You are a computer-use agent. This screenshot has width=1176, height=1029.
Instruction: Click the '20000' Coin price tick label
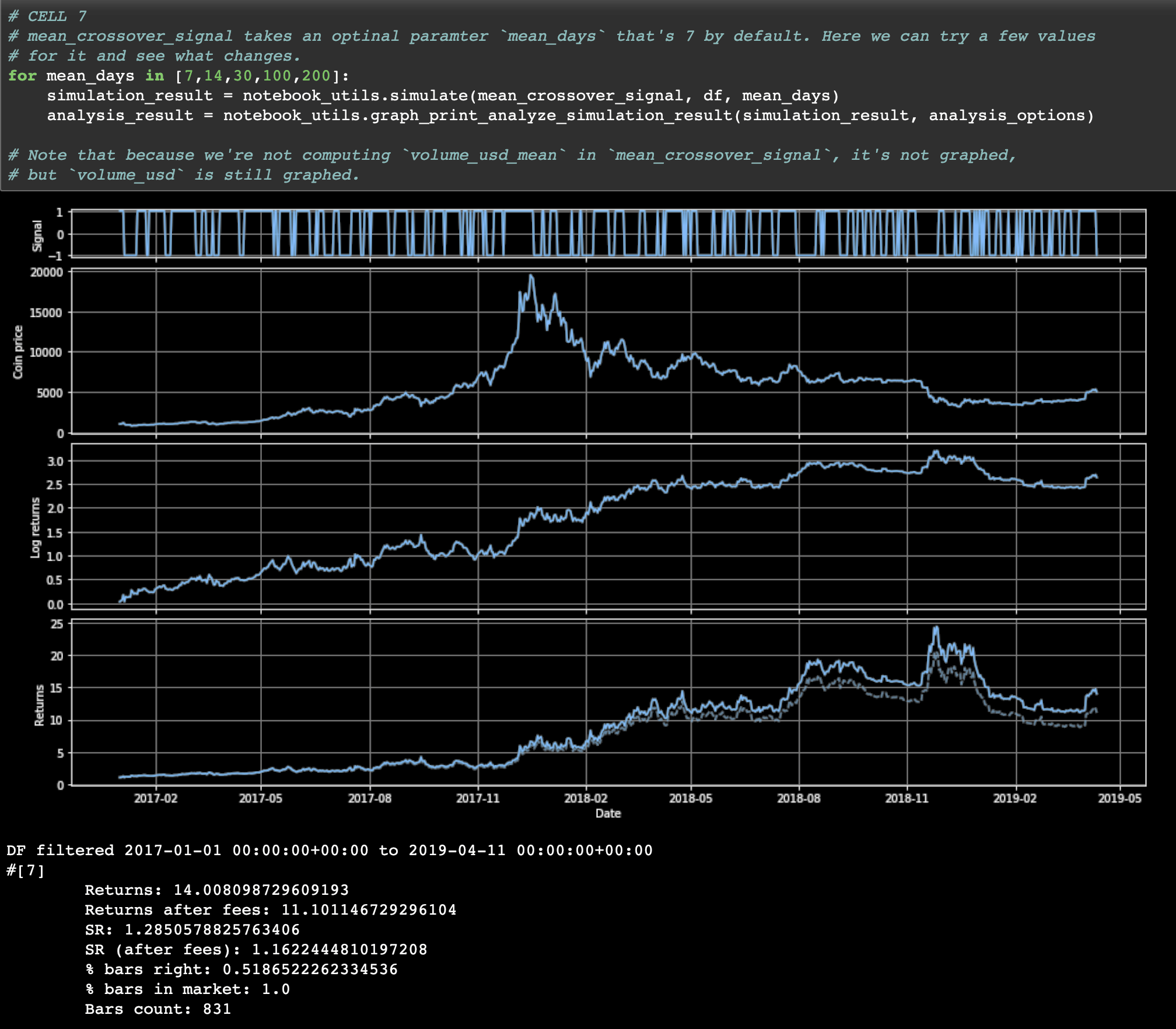point(47,272)
